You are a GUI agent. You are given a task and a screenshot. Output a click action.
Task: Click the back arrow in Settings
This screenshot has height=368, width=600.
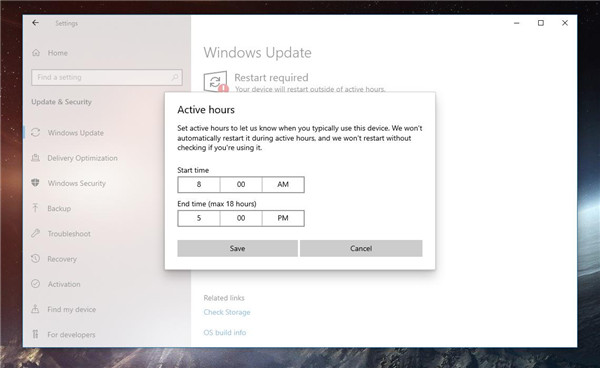pos(35,23)
